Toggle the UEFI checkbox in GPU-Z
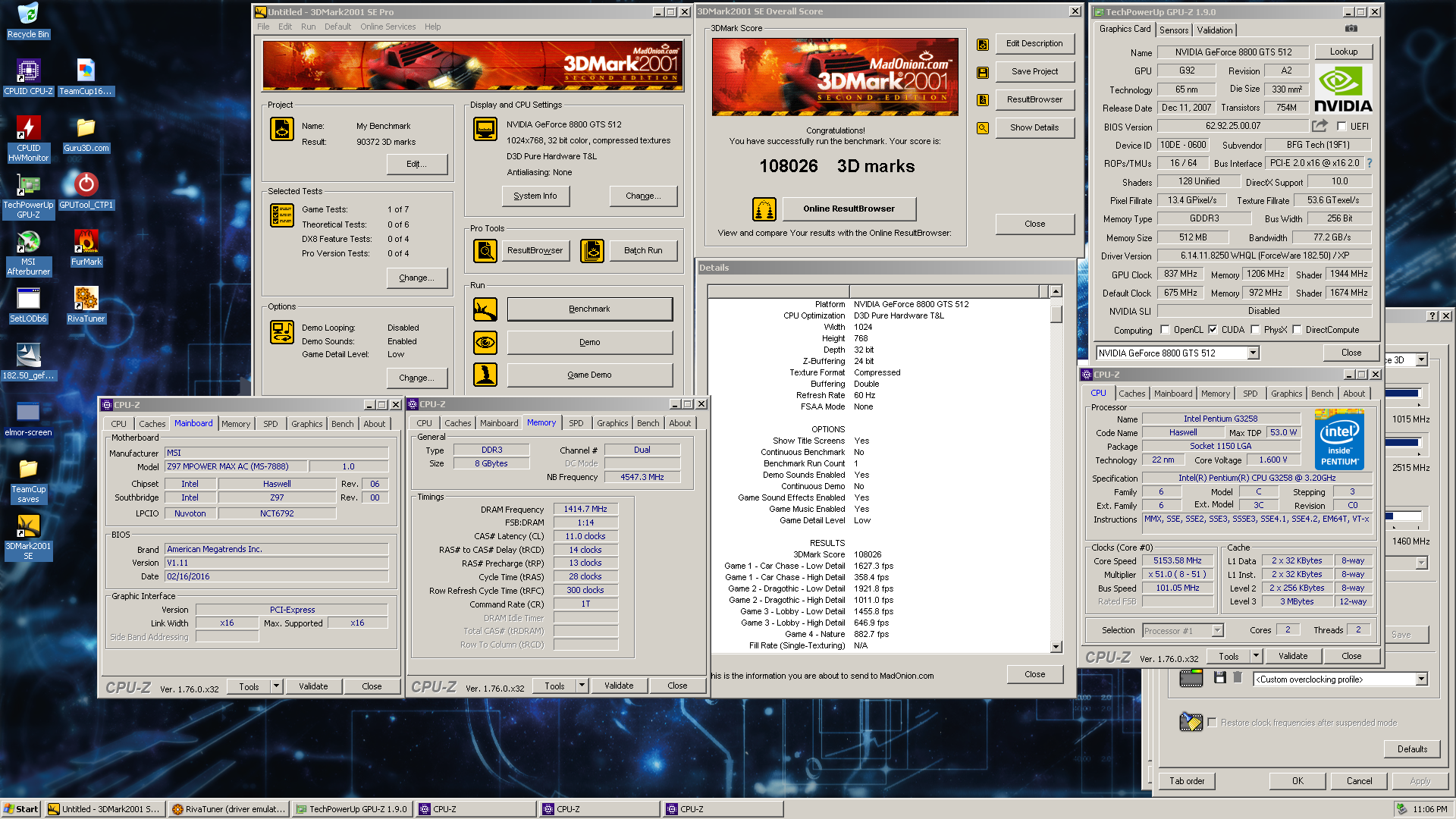 click(x=1341, y=127)
